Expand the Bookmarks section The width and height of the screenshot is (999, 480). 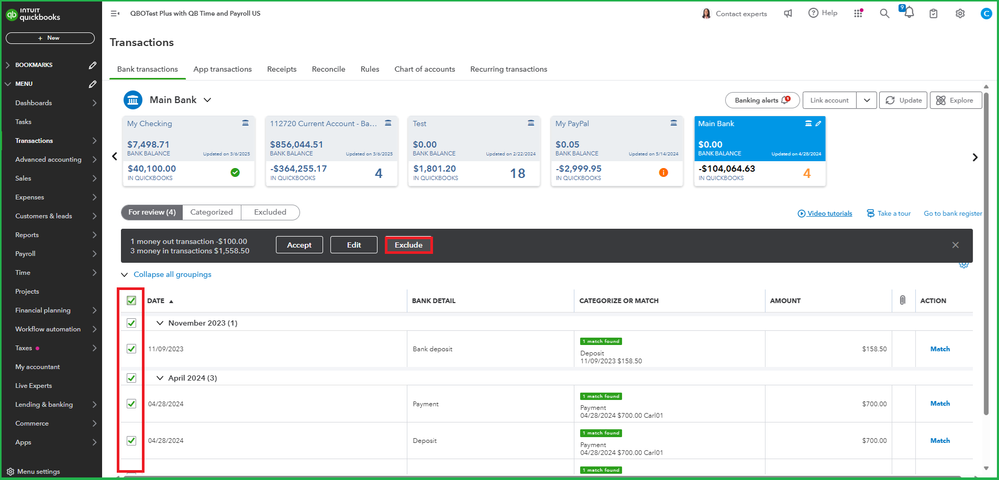click(8, 65)
